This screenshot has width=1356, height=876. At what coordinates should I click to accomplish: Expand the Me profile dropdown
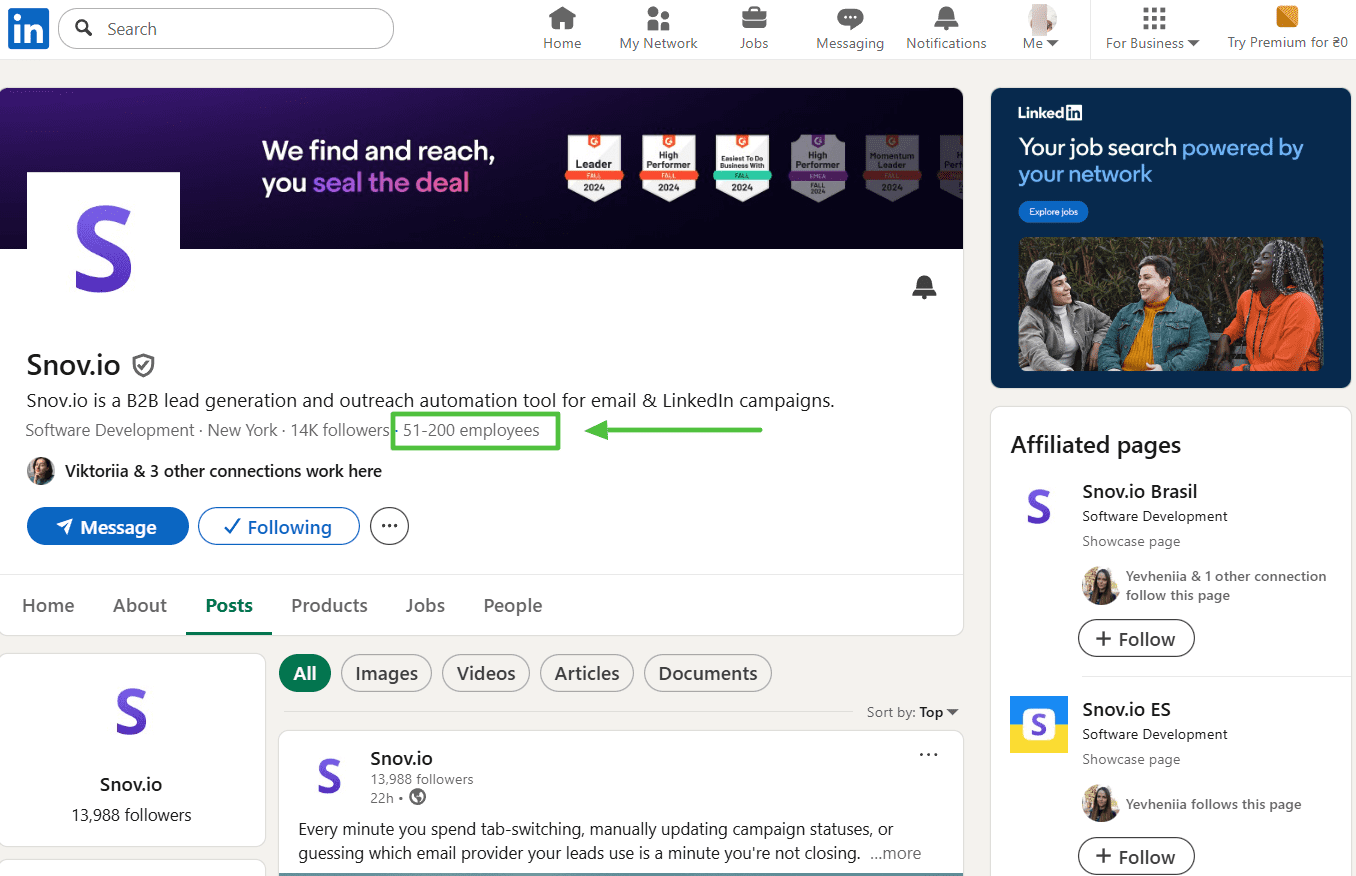point(1041,30)
